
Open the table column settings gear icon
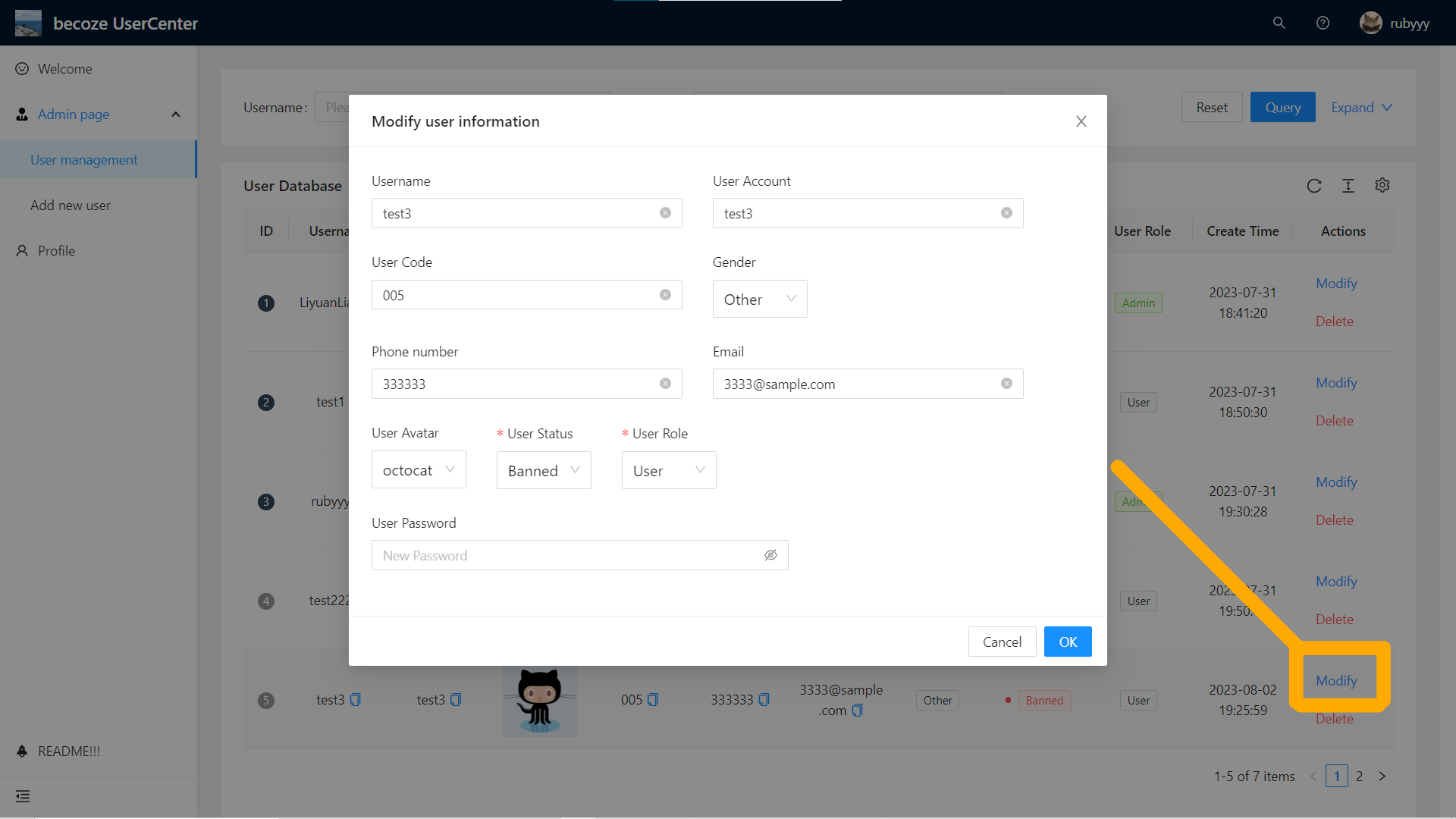pos(1382,185)
